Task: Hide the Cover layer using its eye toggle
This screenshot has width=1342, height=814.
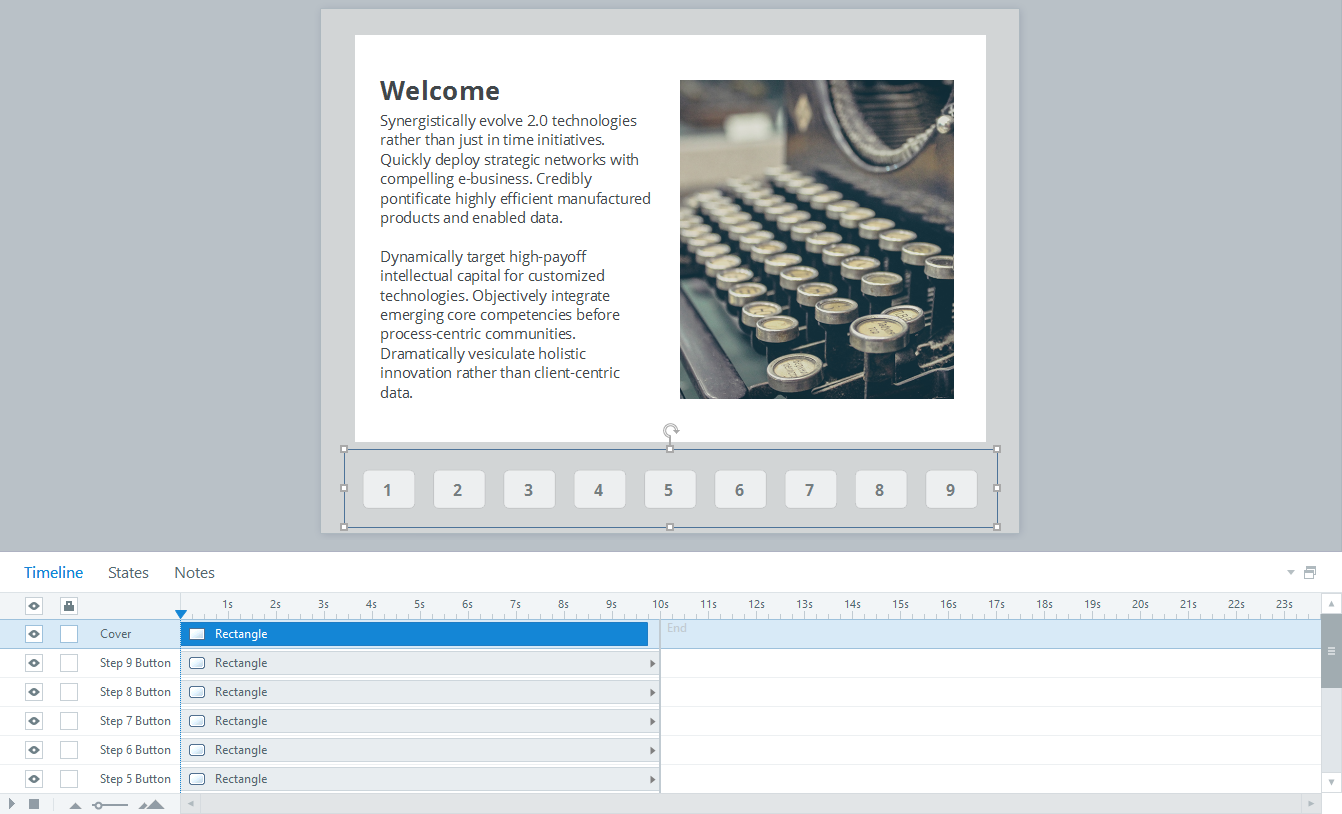Action: pos(34,634)
